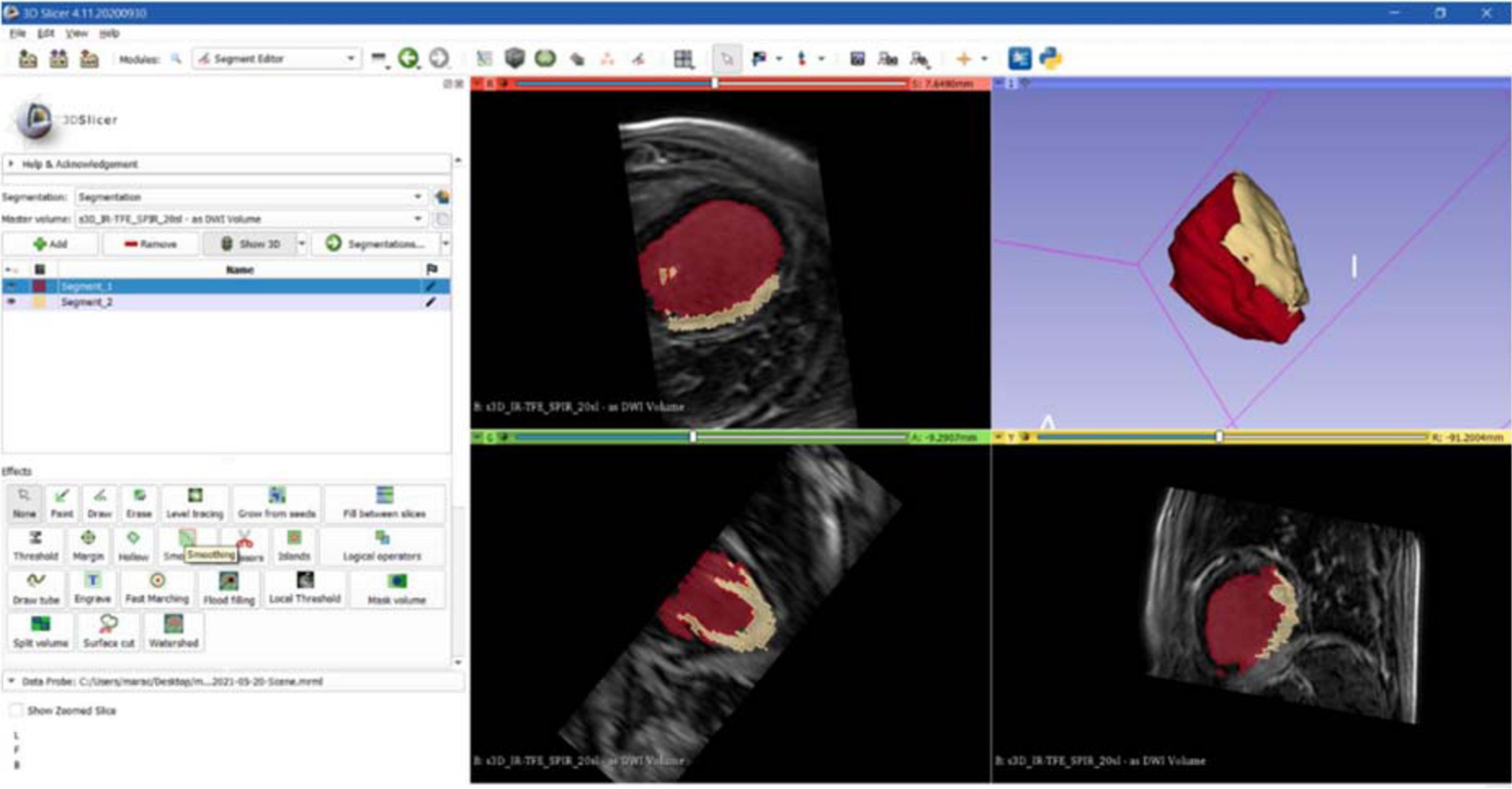The width and height of the screenshot is (1512, 789).
Task: Click the Save Data toolbar icon
Action: (x=89, y=59)
